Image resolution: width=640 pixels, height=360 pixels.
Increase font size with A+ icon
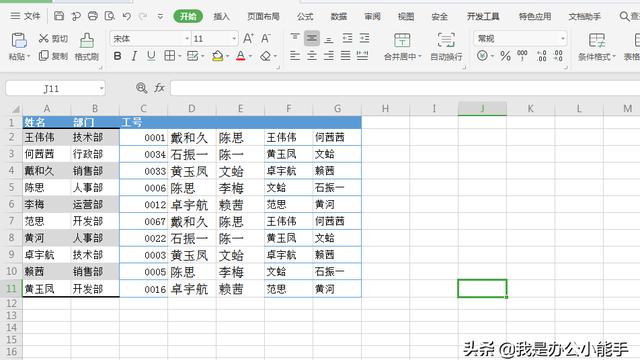click(x=248, y=39)
